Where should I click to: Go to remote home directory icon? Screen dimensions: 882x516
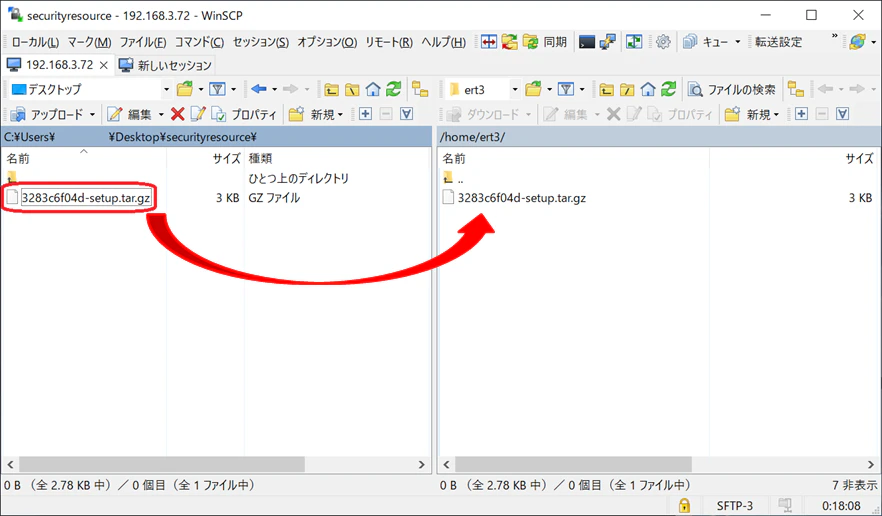click(x=648, y=89)
